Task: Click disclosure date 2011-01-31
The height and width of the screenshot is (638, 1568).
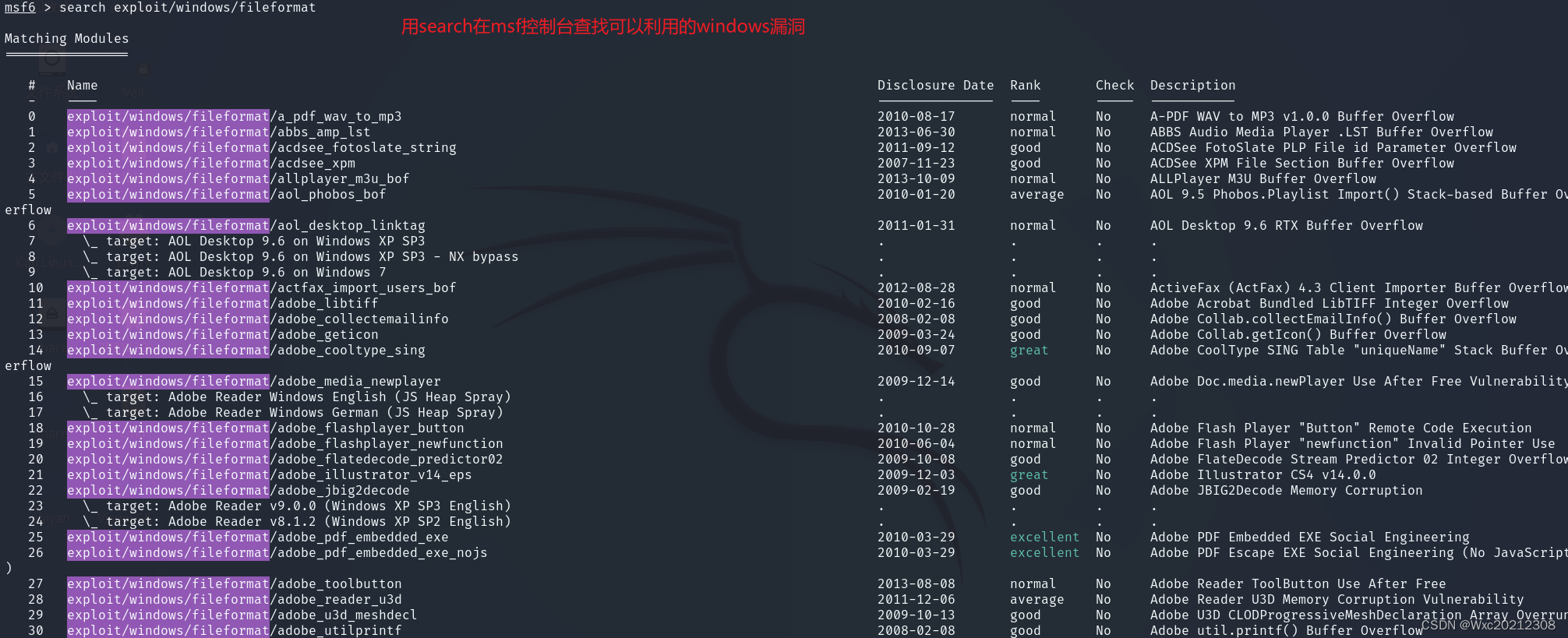Action: pos(916,226)
